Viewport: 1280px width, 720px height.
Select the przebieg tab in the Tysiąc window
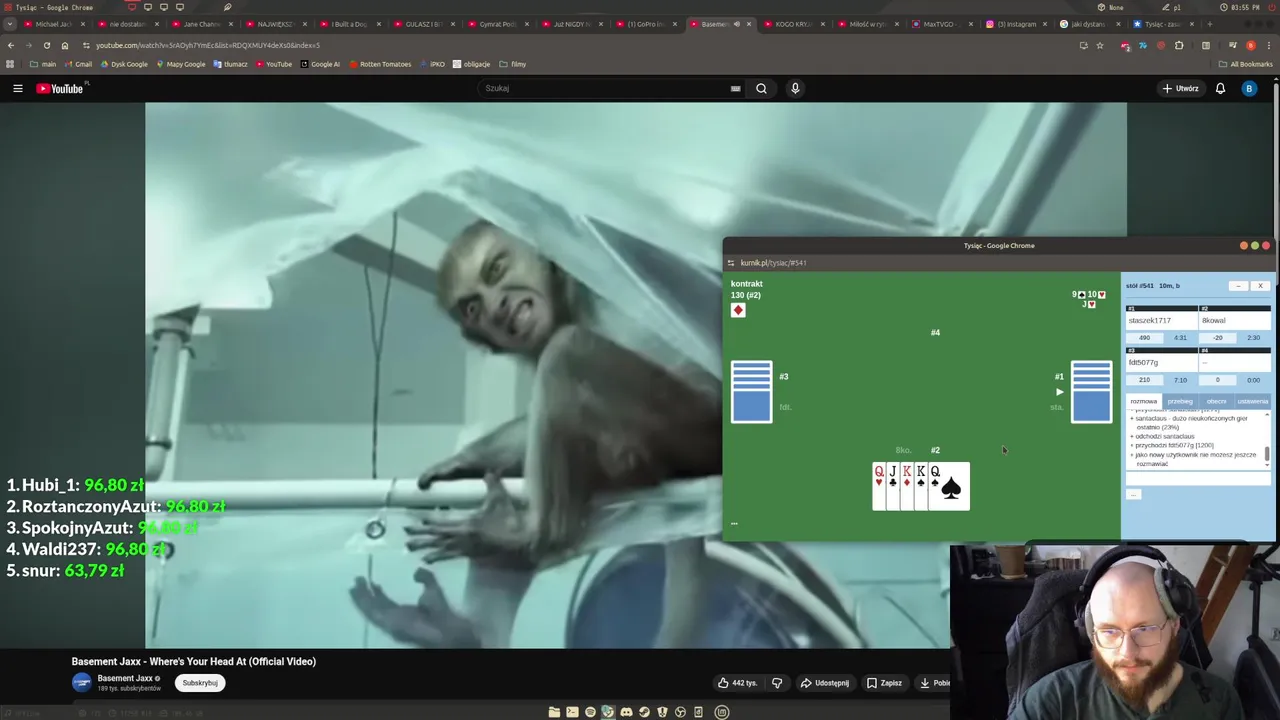(x=1180, y=401)
